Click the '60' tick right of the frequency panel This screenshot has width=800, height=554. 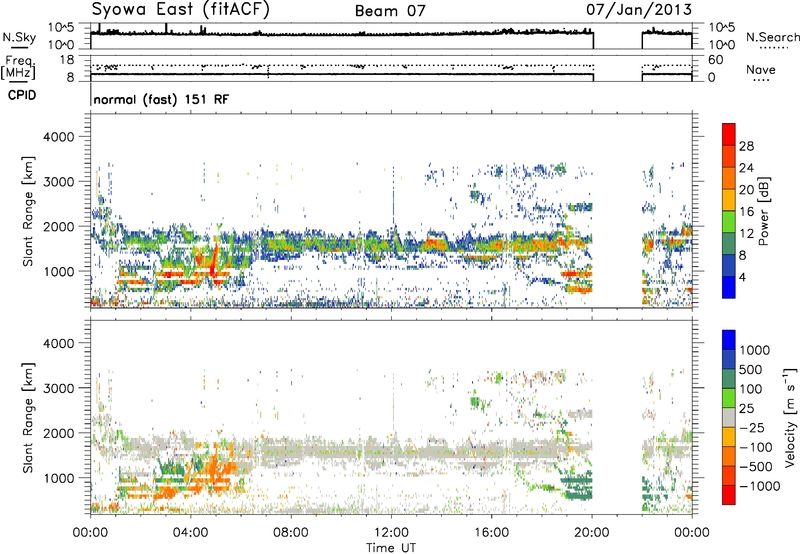tap(716, 60)
